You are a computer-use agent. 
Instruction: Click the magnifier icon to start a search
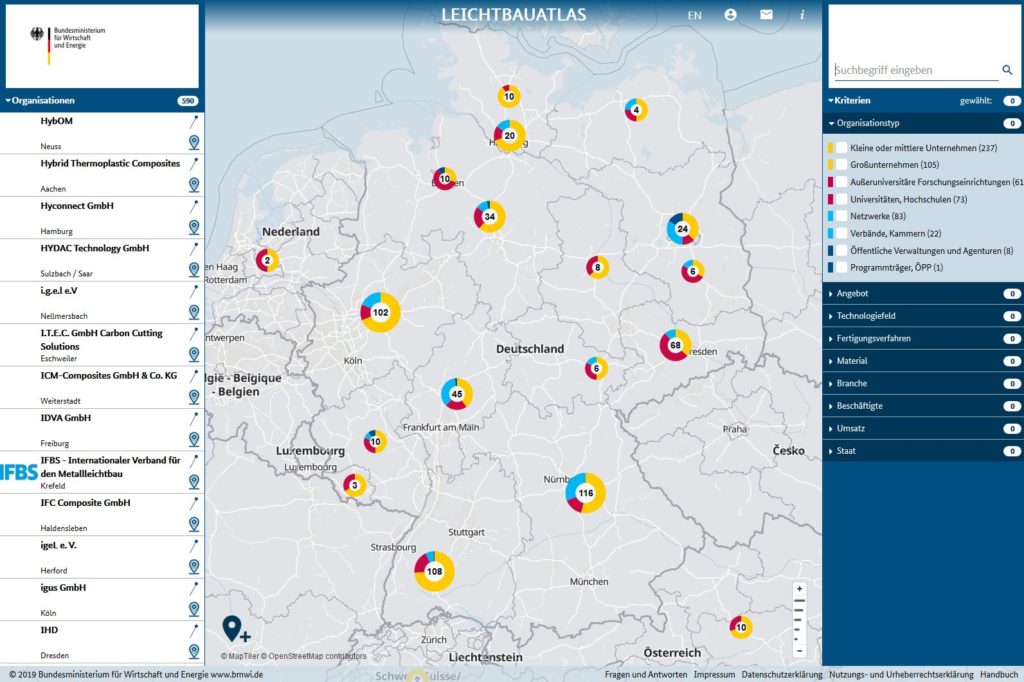click(1007, 70)
